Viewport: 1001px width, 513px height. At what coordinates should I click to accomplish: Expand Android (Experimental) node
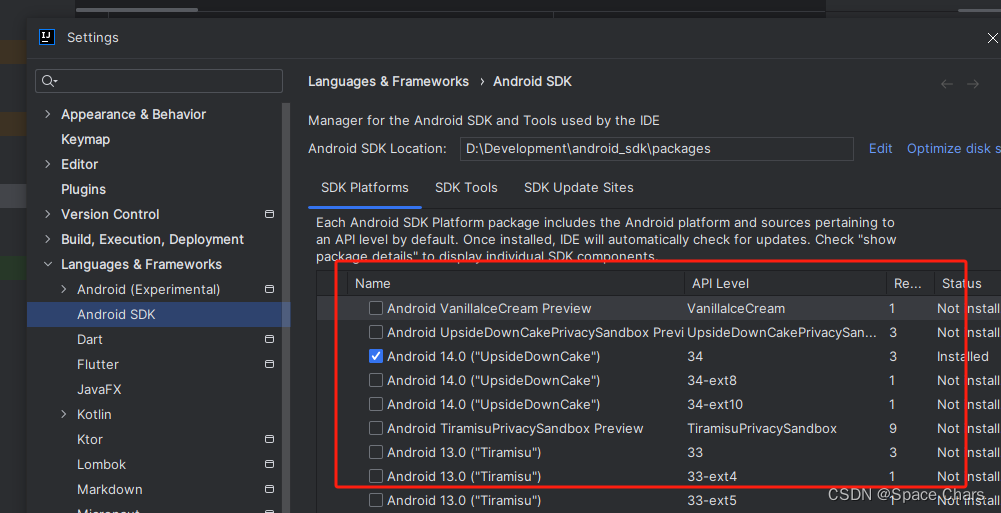pyautogui.click(x=64, y=289)
